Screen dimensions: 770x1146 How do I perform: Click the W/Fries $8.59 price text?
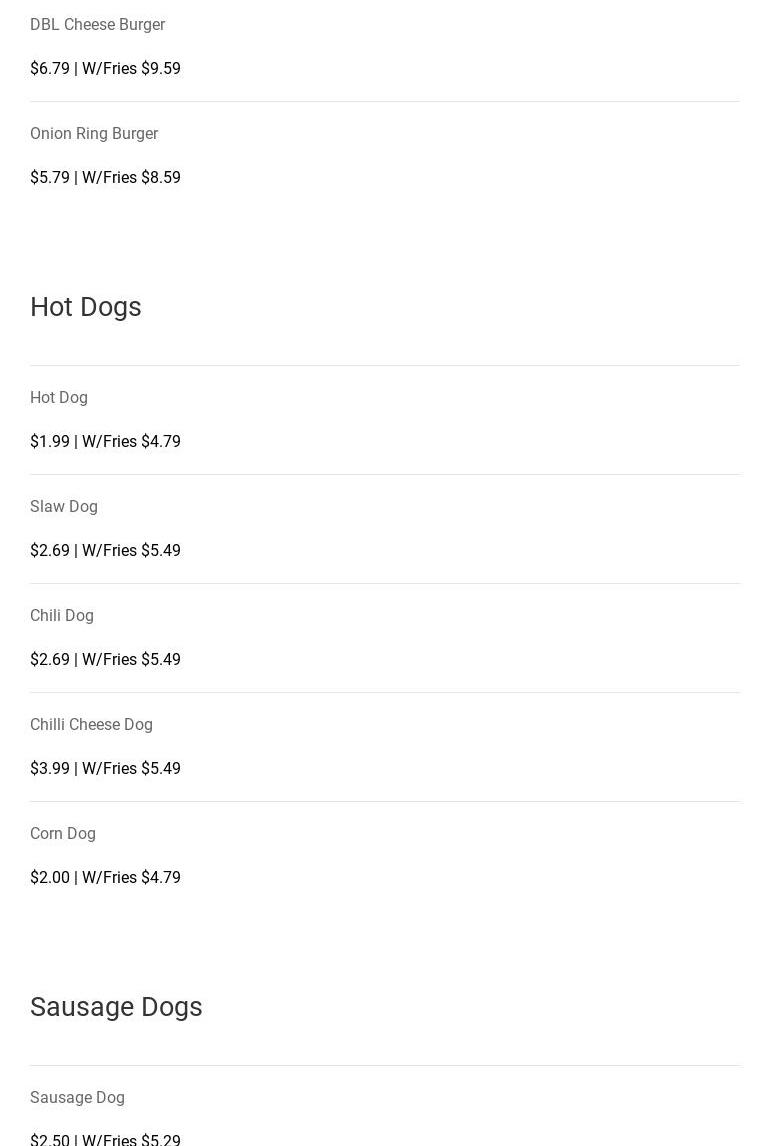pyautogui.click(x=132, y=177)
